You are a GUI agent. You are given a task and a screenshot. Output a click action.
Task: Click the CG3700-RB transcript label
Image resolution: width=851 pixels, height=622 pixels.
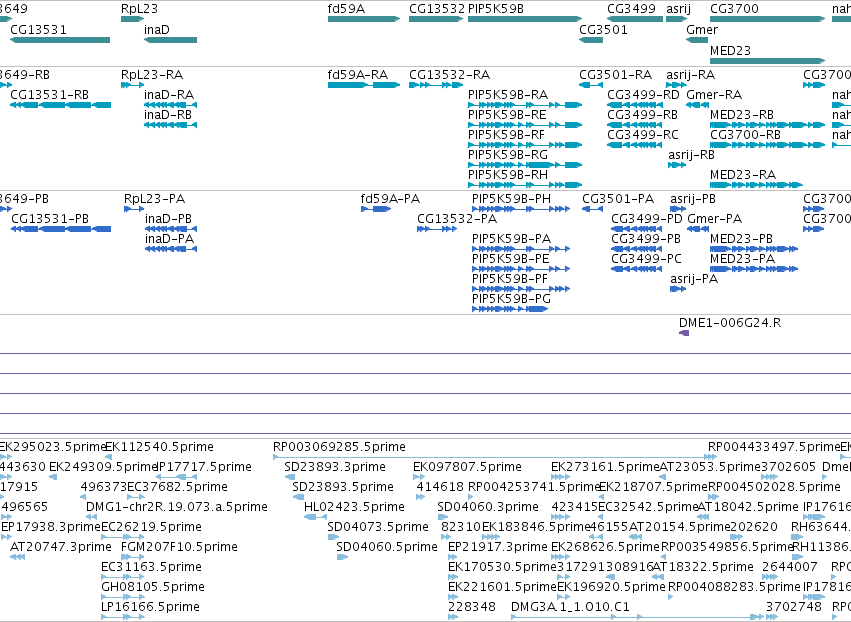(745, 135)
